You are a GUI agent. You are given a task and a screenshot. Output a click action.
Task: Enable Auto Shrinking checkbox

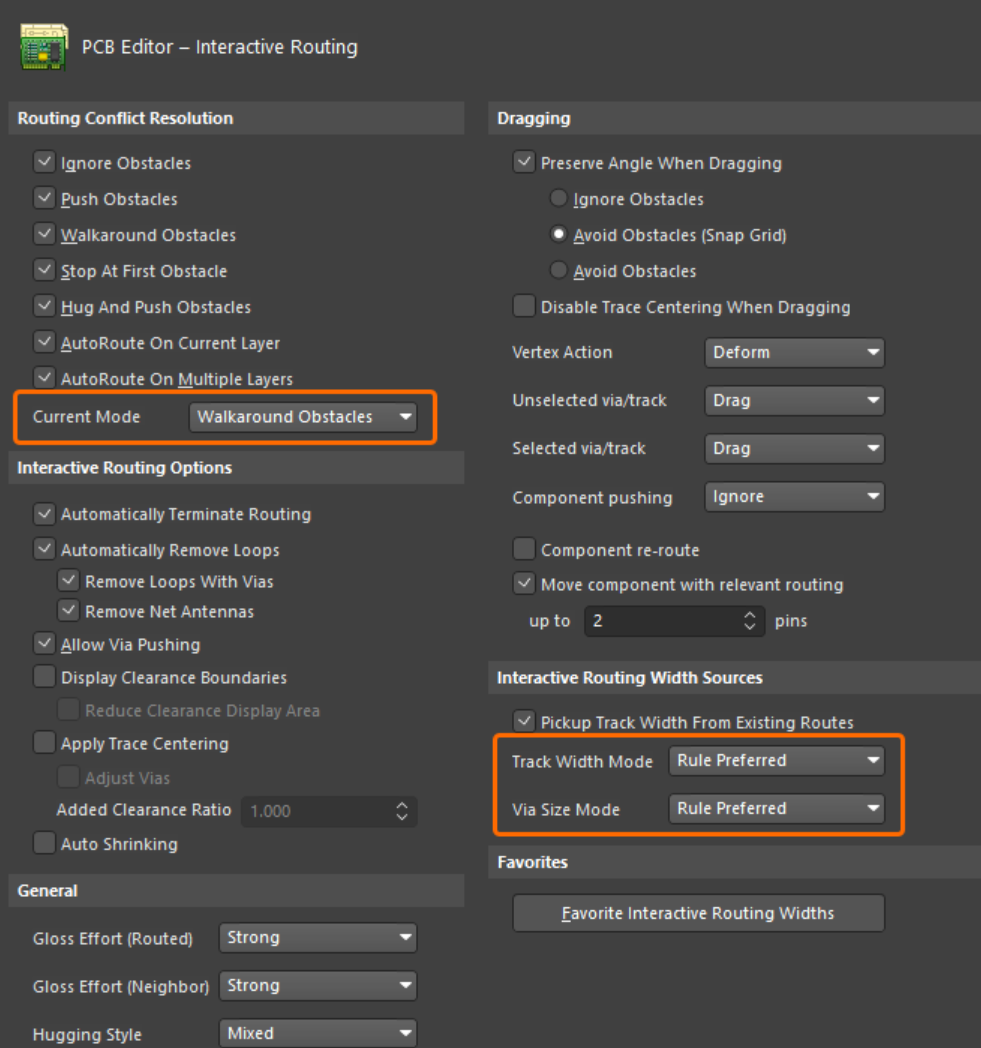click(x=44, y=844)
